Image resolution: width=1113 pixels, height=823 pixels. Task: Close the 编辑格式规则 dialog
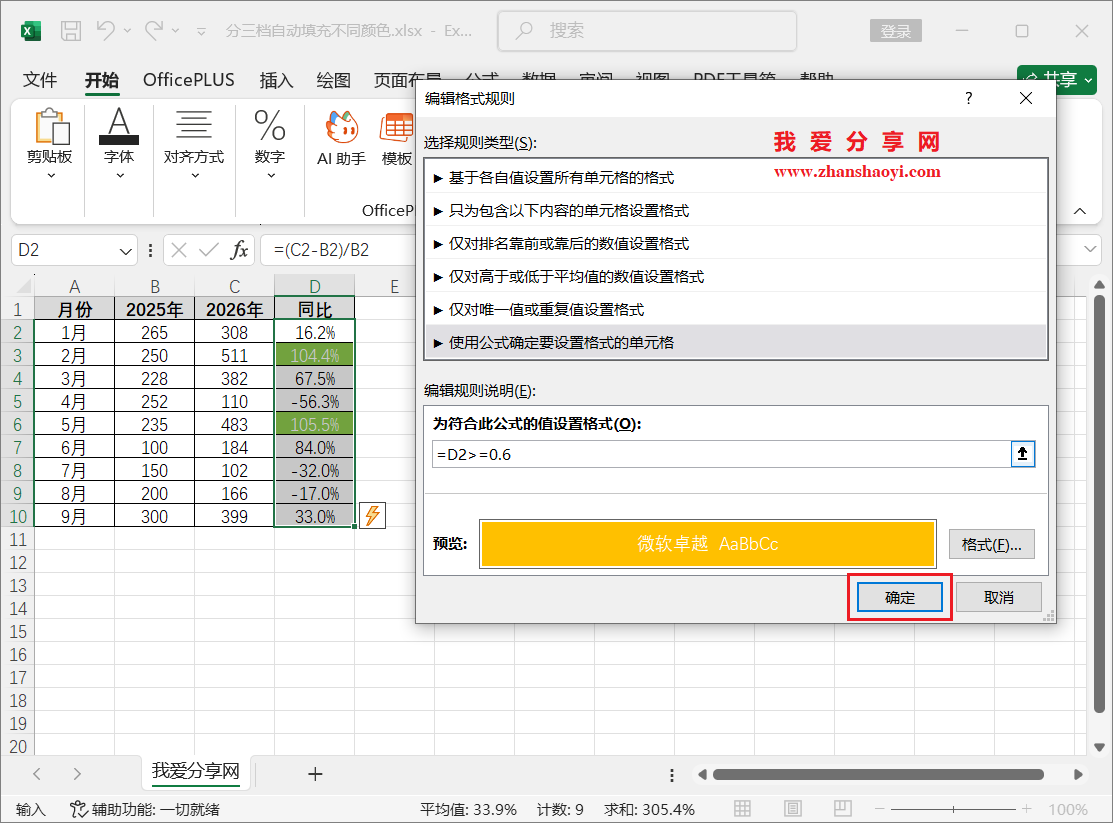pos(1026,98)
